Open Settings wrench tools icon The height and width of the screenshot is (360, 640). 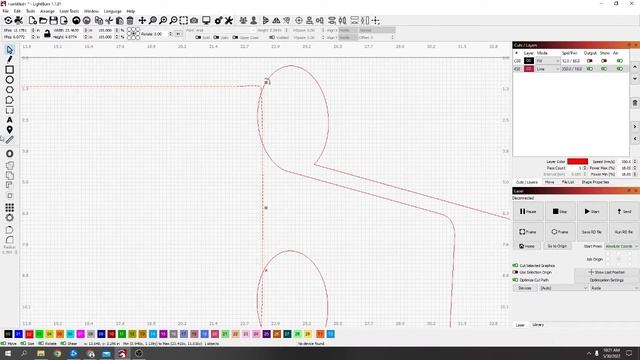[229, 20]
